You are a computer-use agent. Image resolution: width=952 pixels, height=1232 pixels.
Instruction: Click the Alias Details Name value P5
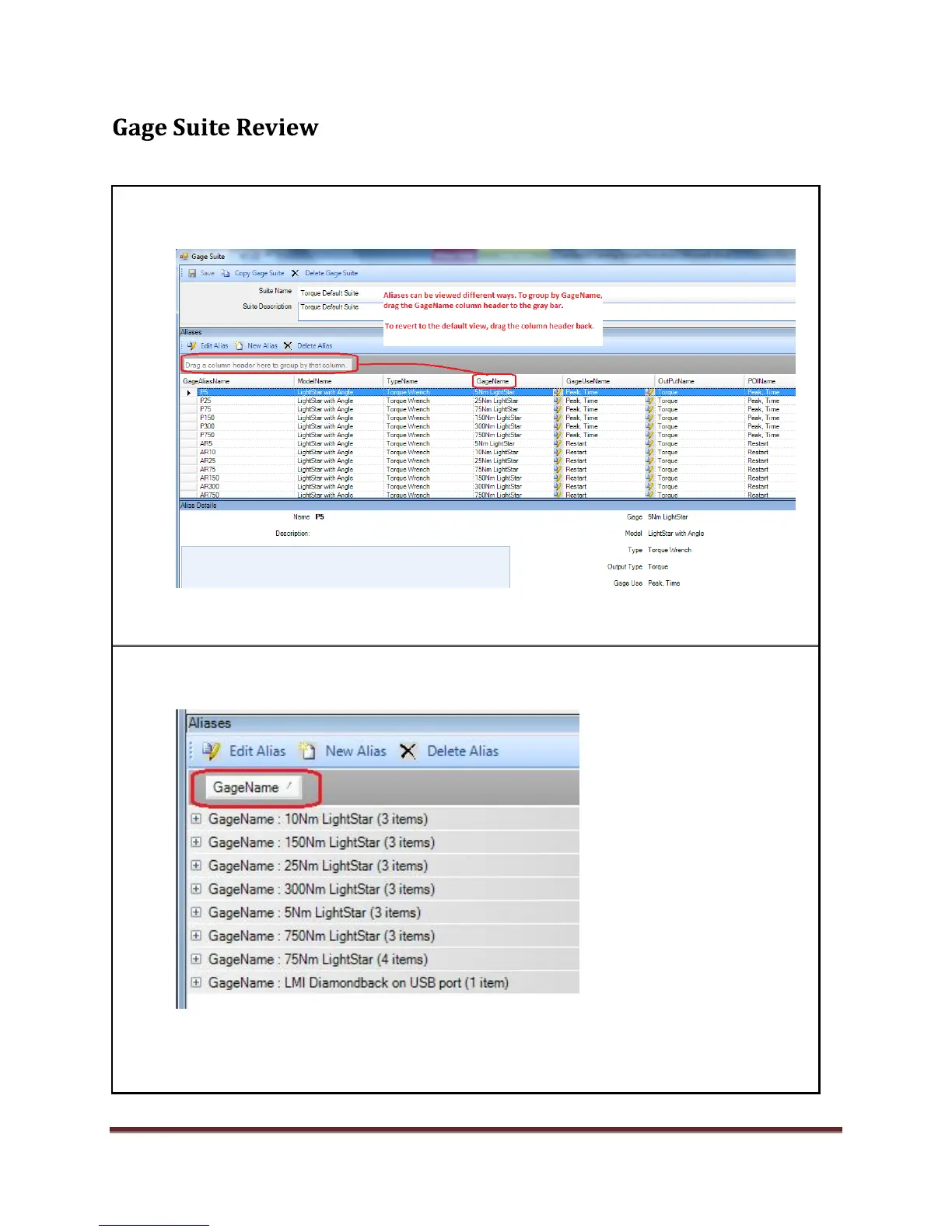pyautogui.click(x=320, y=516)
